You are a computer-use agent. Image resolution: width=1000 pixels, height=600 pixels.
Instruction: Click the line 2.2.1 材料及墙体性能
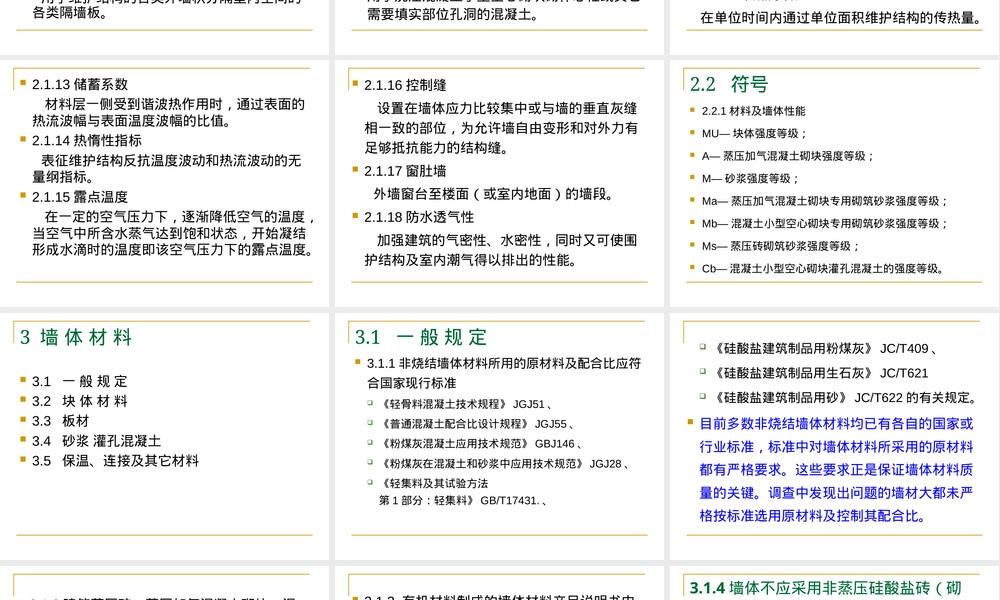point(753,111)
